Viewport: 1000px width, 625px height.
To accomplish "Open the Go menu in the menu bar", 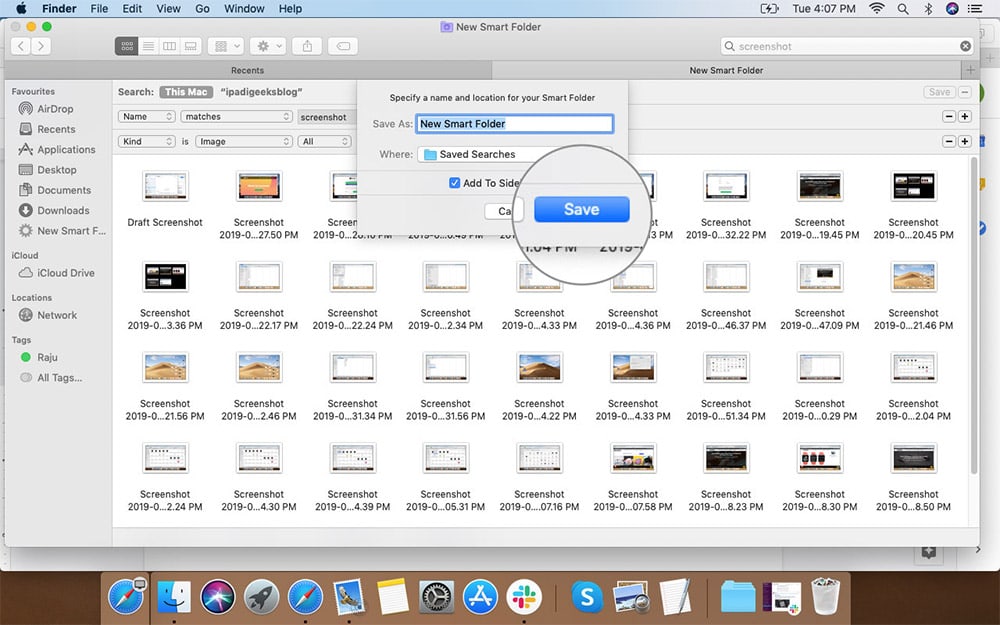I will (x=203, y=8).
